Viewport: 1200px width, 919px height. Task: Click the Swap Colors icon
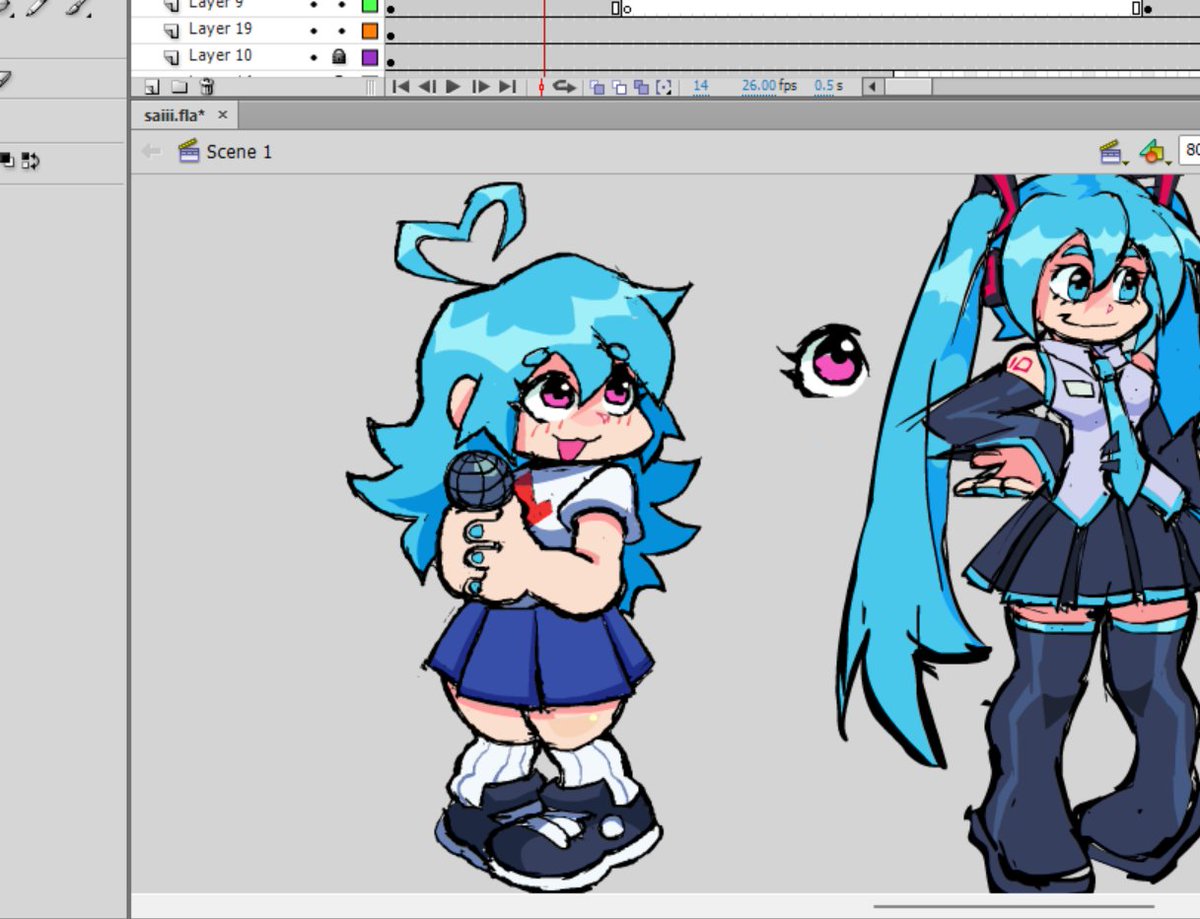(30, 160)
